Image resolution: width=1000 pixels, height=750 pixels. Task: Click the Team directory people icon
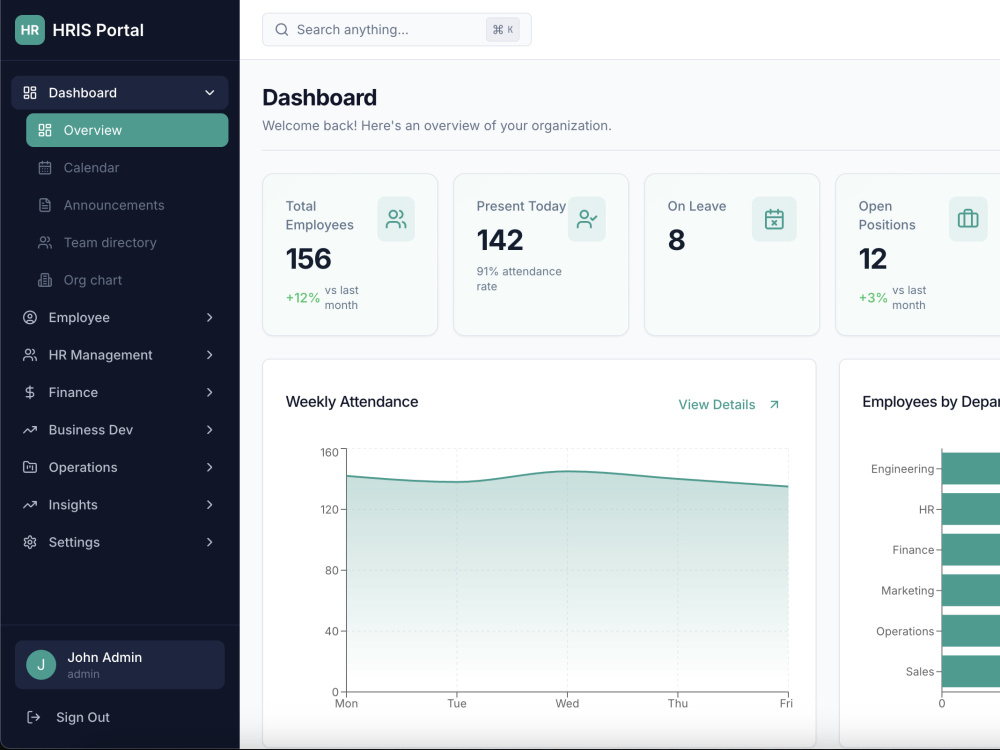coord(45,242)
